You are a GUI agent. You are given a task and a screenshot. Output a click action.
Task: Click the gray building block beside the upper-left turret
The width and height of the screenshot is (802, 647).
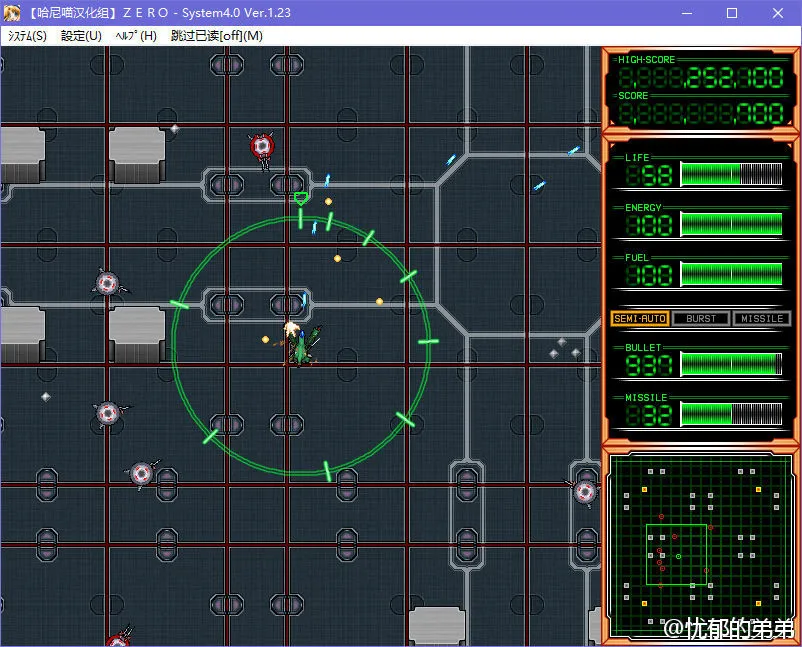click(x=137, y=154)
